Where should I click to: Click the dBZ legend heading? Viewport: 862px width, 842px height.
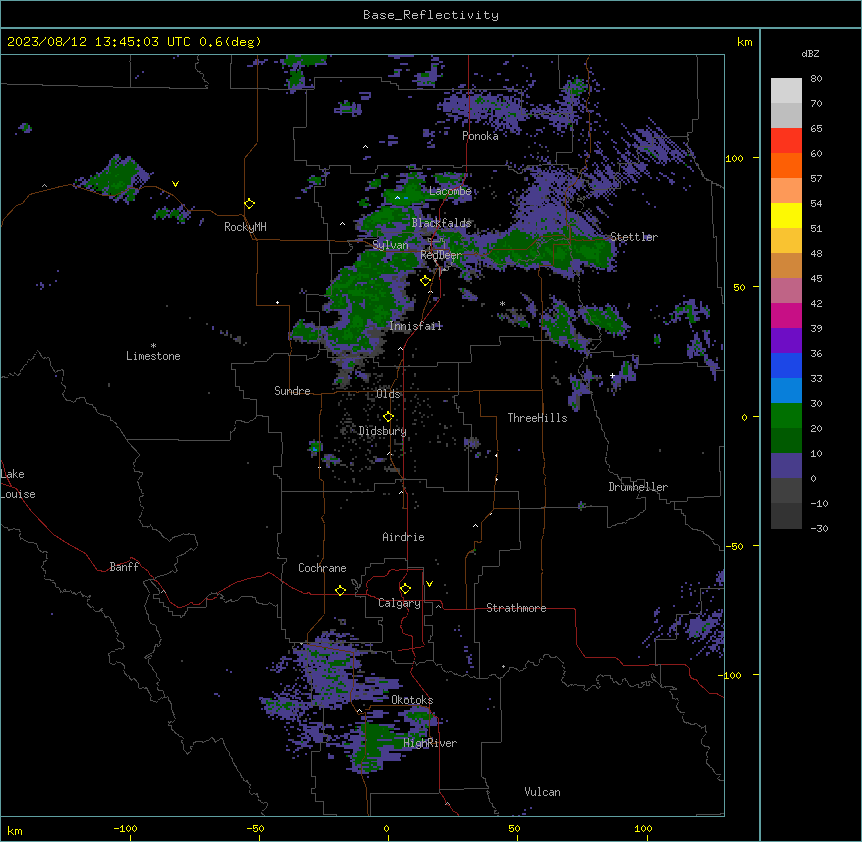(810, 54)
